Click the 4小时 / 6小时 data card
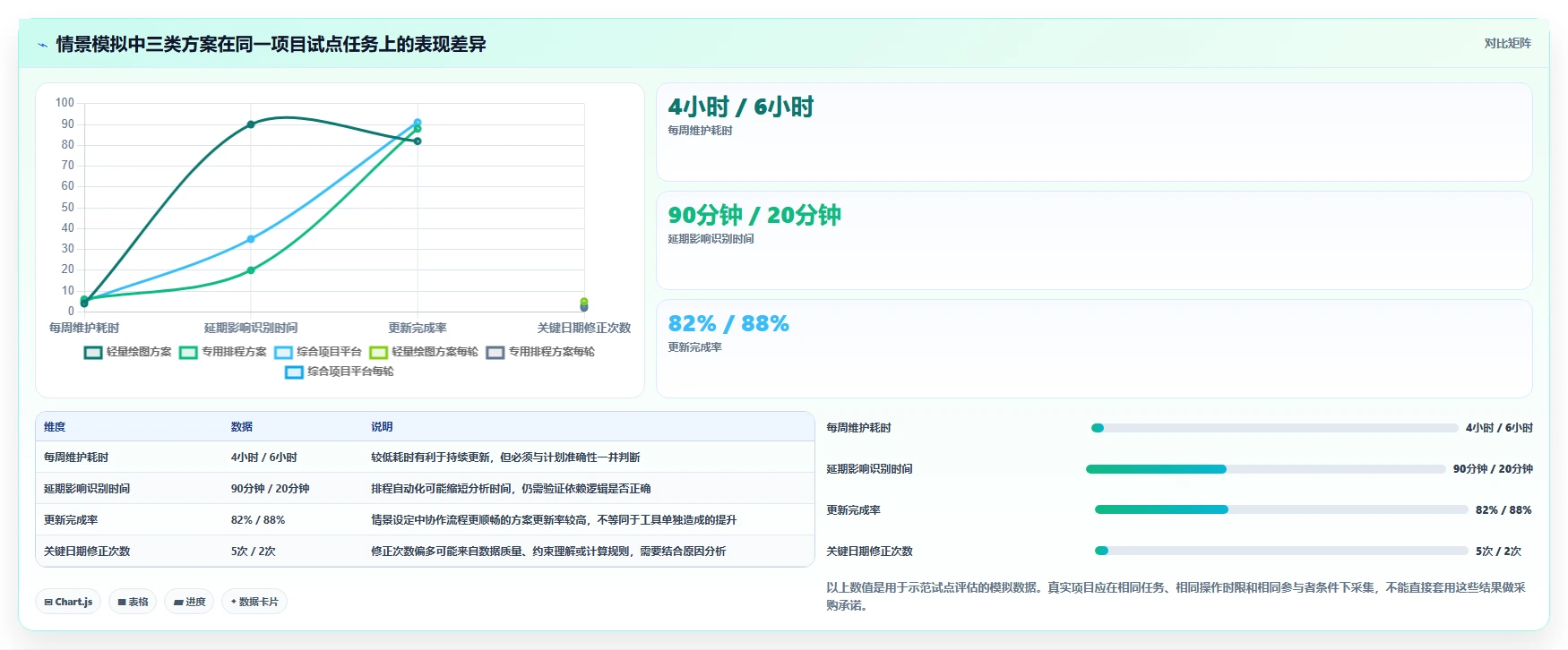This screenshot has width=1568, height=650. [x=1094, y=133]
